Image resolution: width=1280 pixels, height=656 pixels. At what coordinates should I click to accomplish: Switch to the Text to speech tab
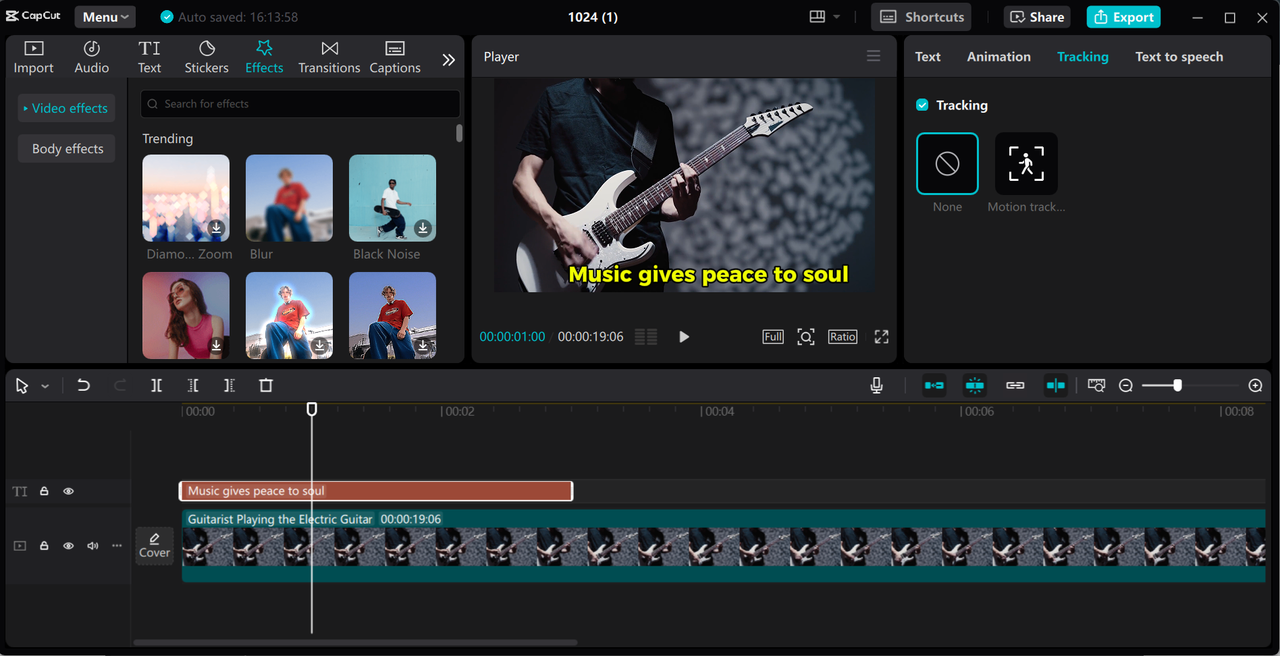(x=1179, y=57)
